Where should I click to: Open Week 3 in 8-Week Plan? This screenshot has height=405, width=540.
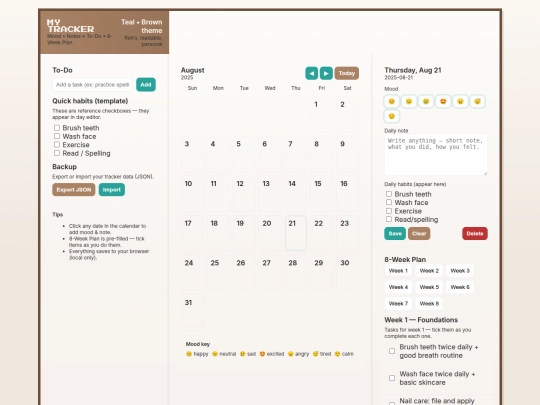point(460,271)
